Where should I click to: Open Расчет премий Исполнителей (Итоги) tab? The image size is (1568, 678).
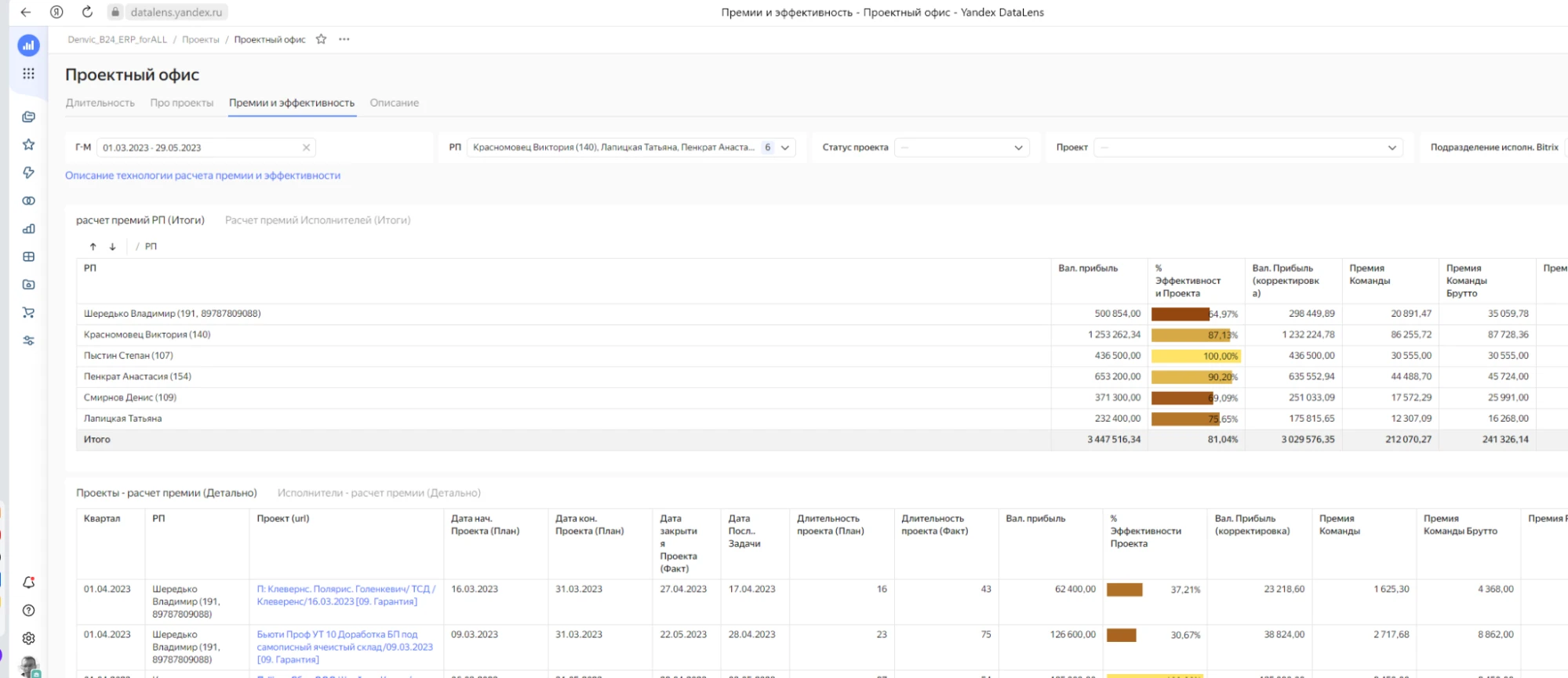pyautogui.click(x=318, y=220)
